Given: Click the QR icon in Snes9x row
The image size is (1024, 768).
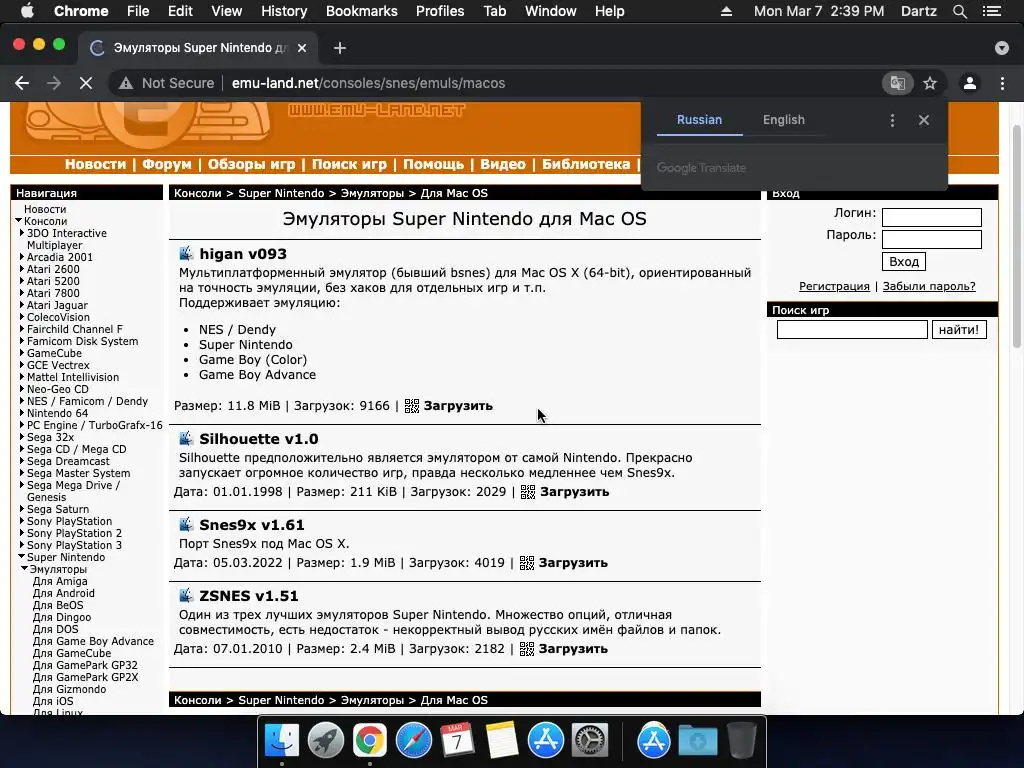Looking at the screenshot, I should 526,563.
